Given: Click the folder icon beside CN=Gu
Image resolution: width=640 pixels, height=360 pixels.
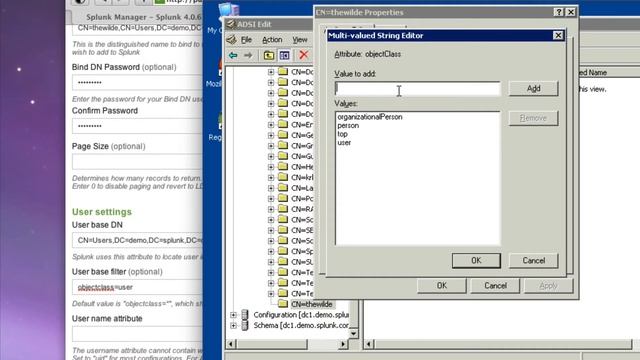Looking at the screenshot, I should (282, 156).
